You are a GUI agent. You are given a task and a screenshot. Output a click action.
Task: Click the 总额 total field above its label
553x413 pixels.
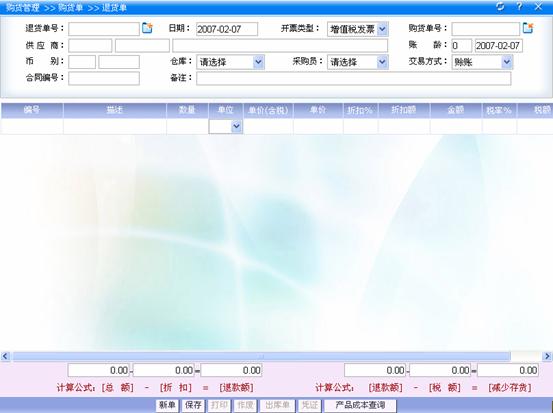point(98,370)
